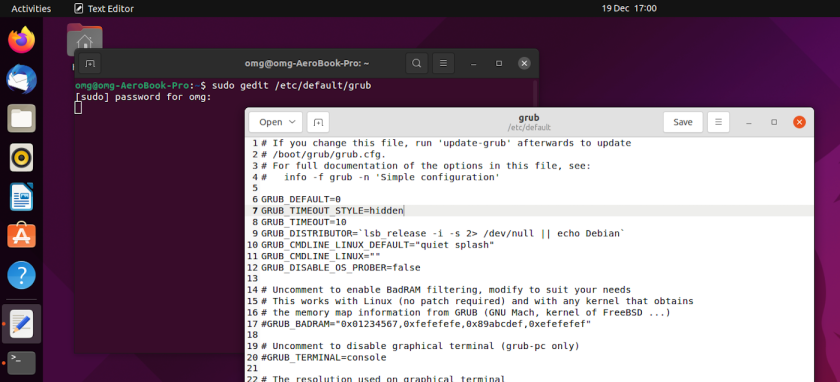Create new document in gedit
This screenshot has width=840, height=382.
pos(318,122)
